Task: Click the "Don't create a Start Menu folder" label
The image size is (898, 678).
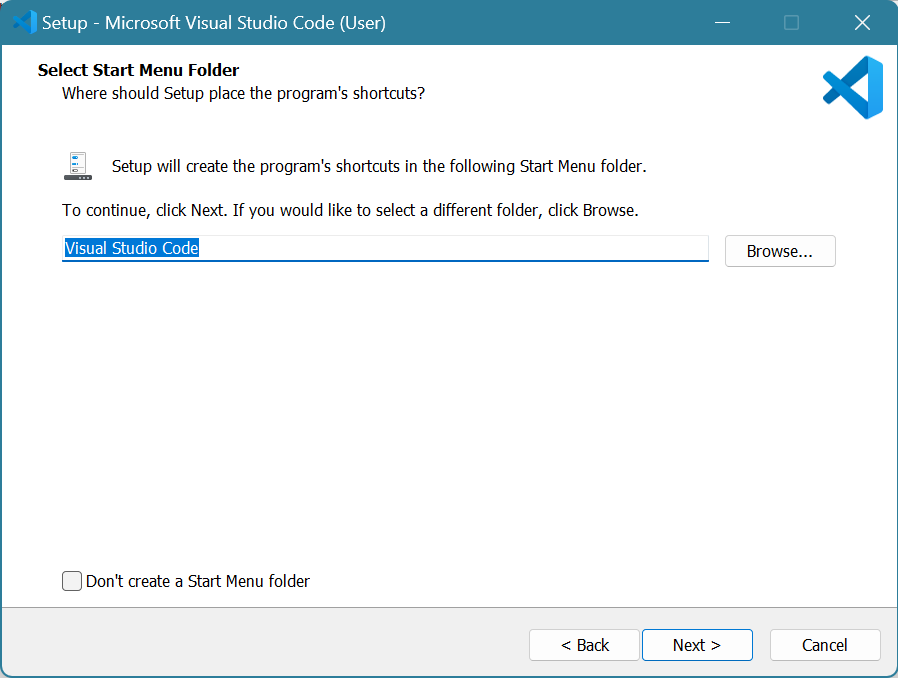Action: (198, 581)
